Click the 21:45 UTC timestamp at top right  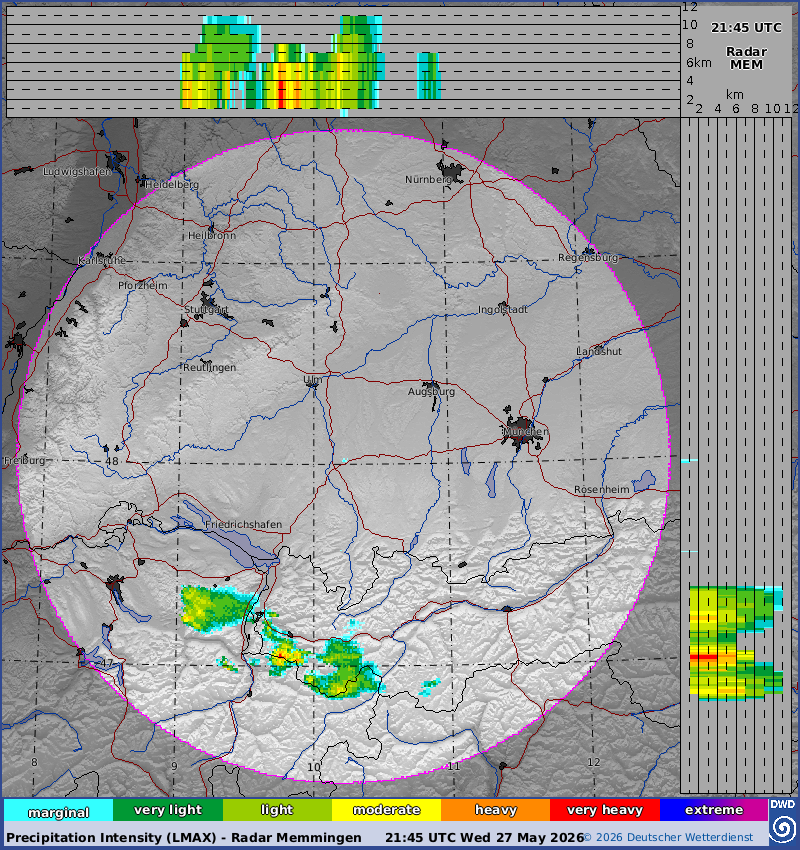[x=746, y=28]
